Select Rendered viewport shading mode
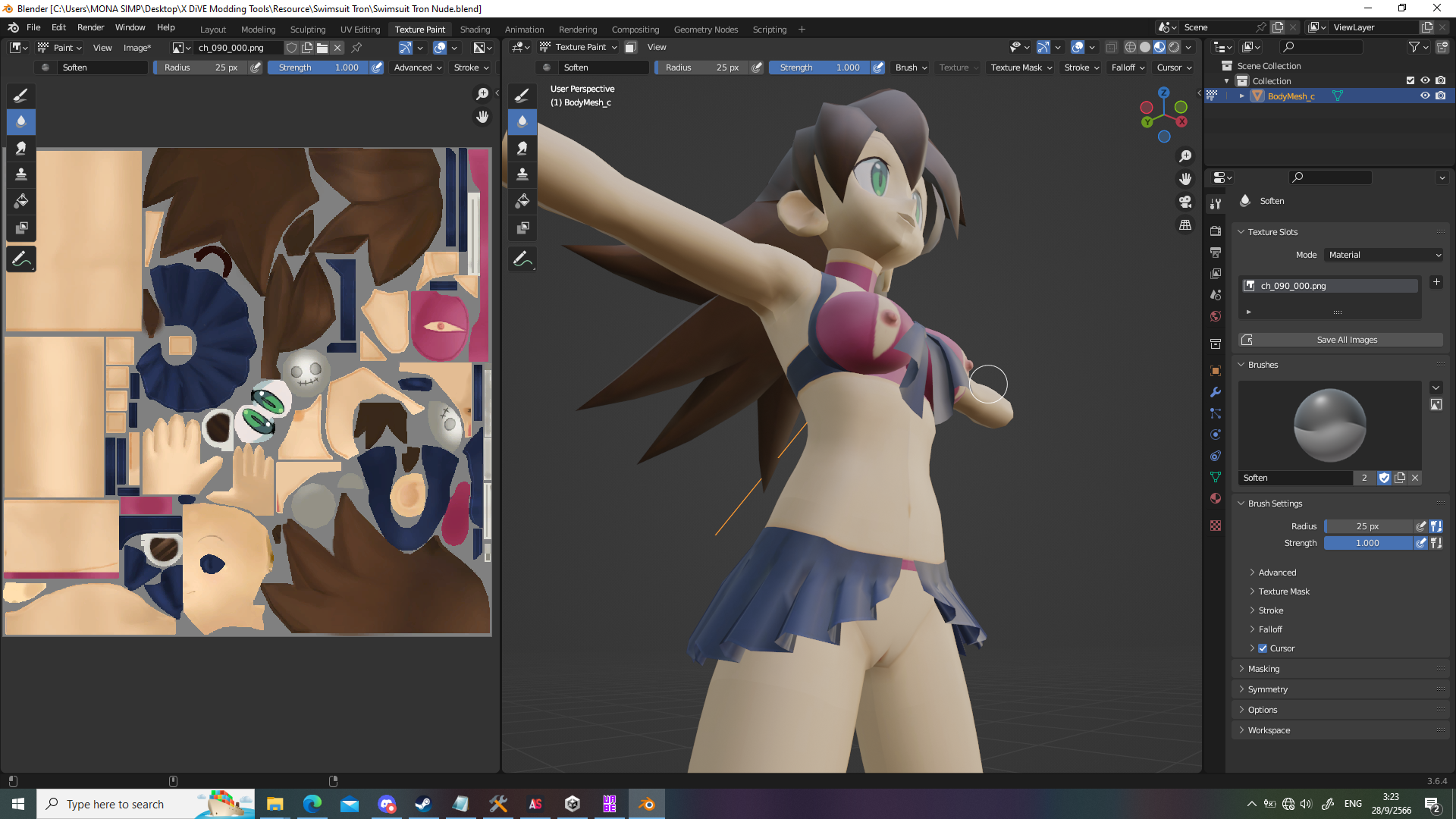The height and width of the screenshot is (819, 1456). coord(1174,47)
